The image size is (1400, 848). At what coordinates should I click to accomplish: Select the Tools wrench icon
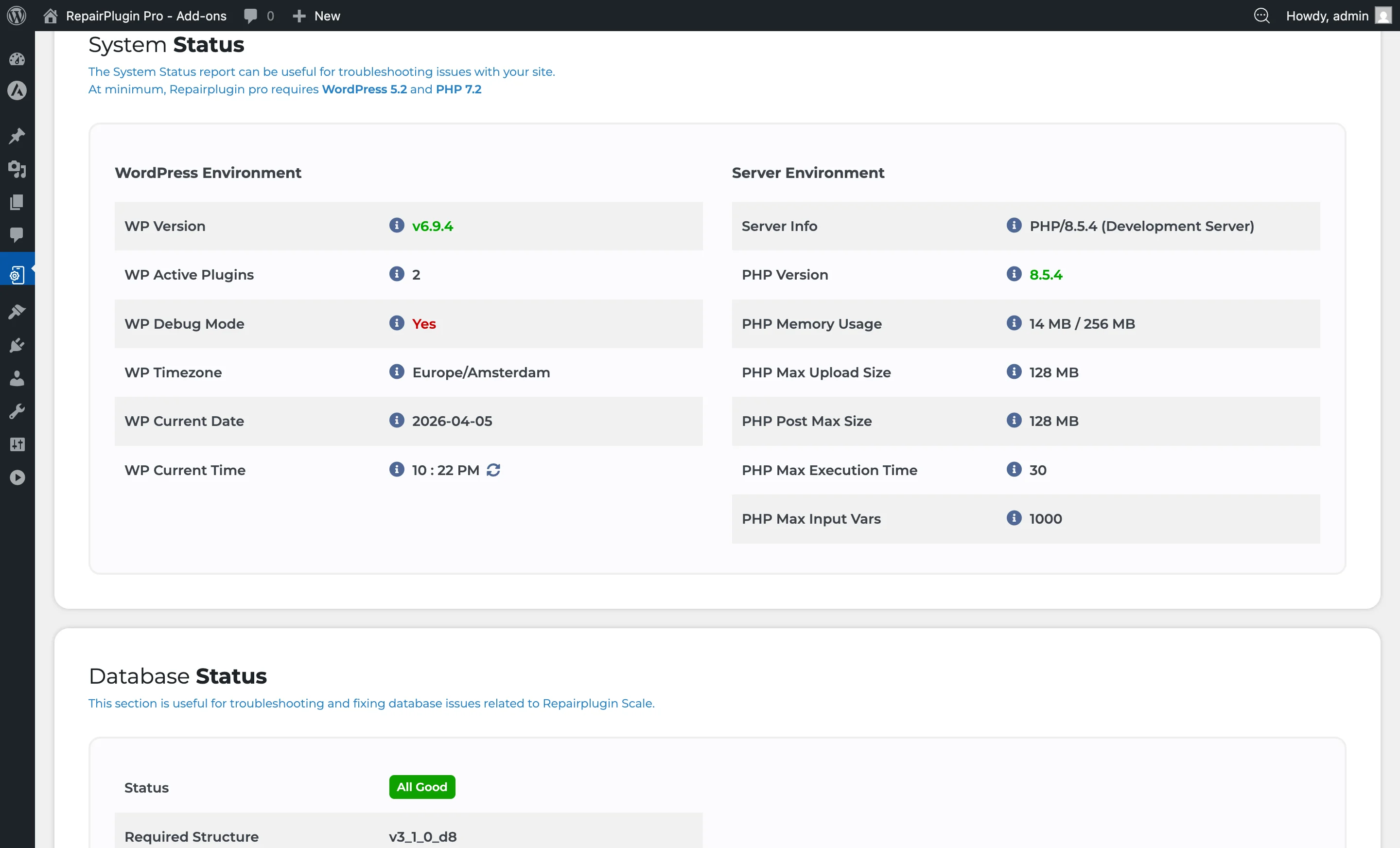pyautogui.click(x=17, y=411)
